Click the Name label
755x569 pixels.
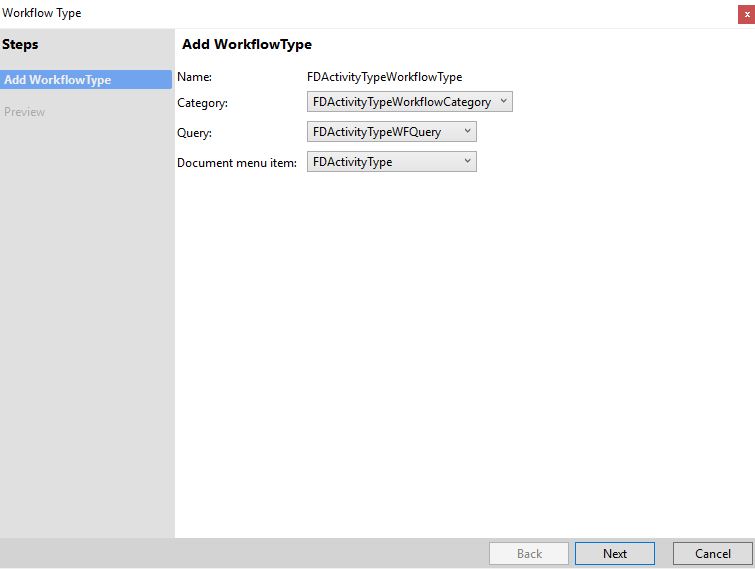point(195,77)
